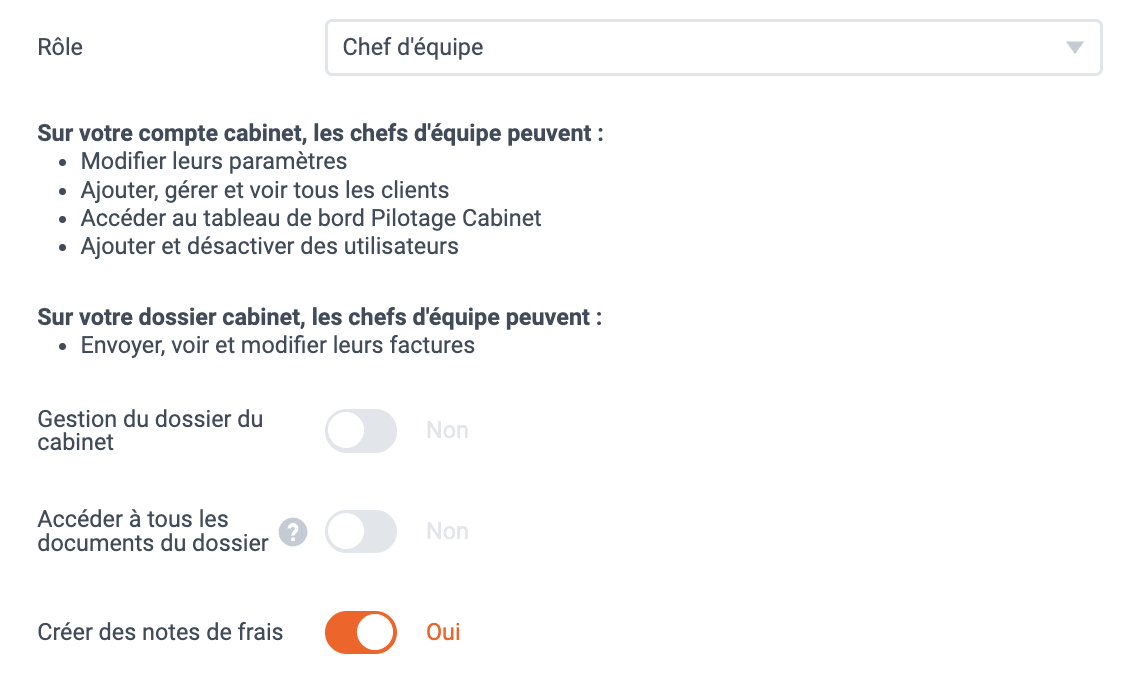Click the help question mark icon

pyautogui.click(x=293, y=532)
